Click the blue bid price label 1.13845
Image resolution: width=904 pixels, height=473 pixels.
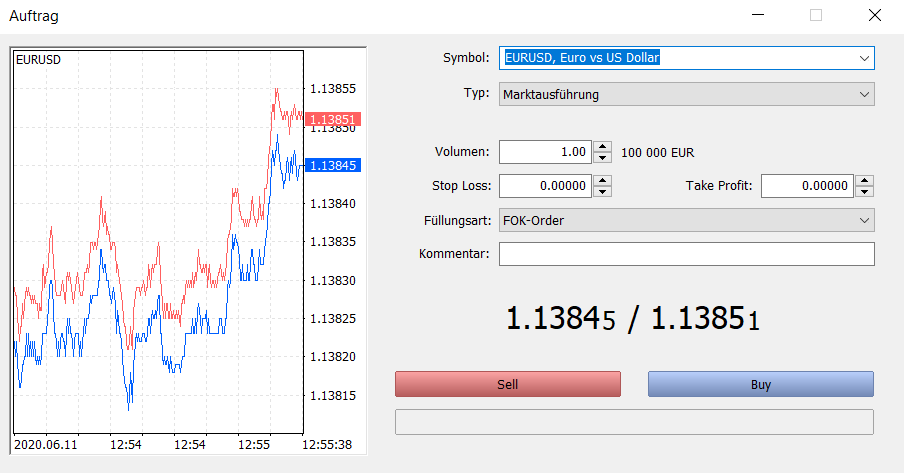point(333,166)
